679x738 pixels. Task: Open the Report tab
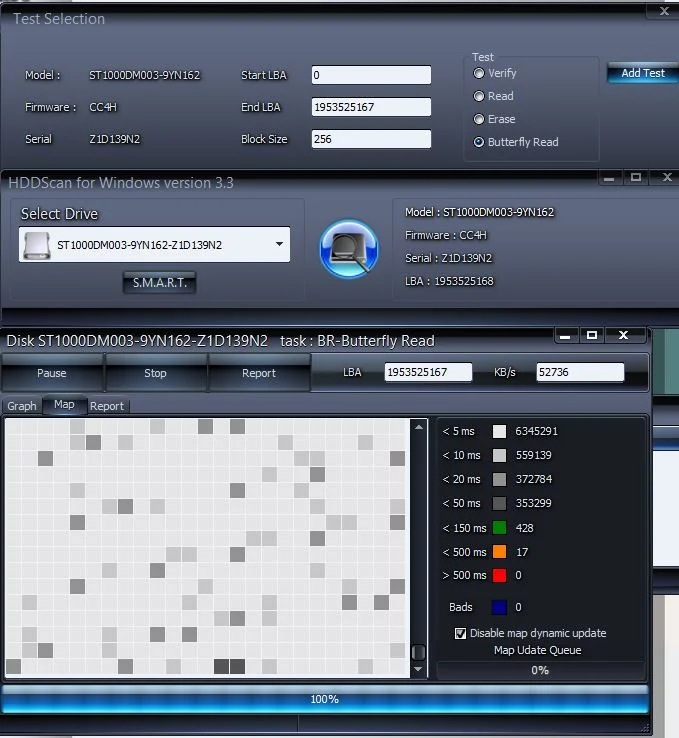point(107,406)
